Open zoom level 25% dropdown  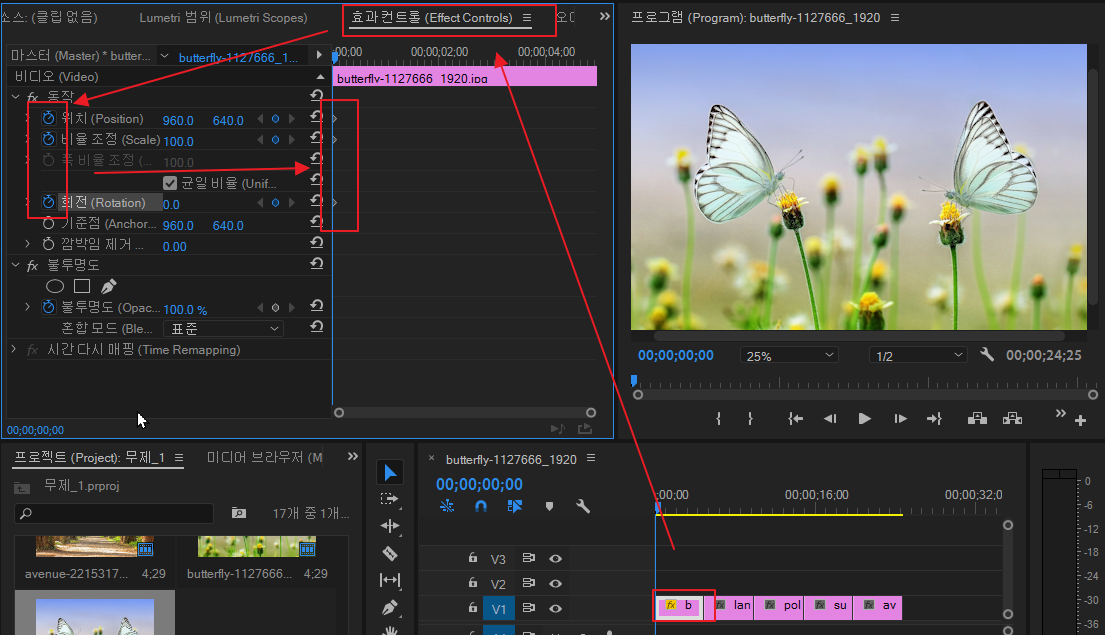(x=789, y=356)
